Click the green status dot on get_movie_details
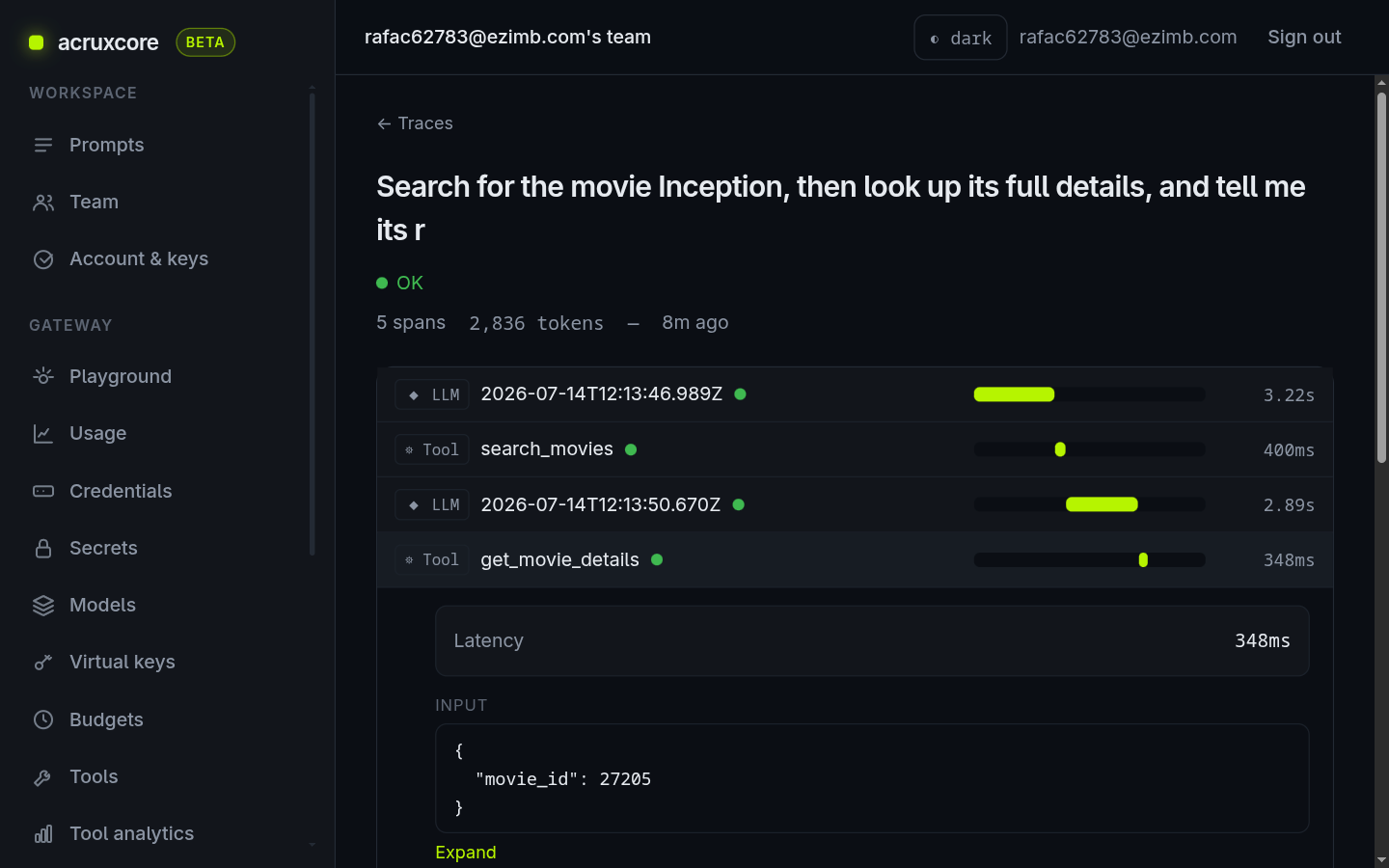 pos(657,559)
